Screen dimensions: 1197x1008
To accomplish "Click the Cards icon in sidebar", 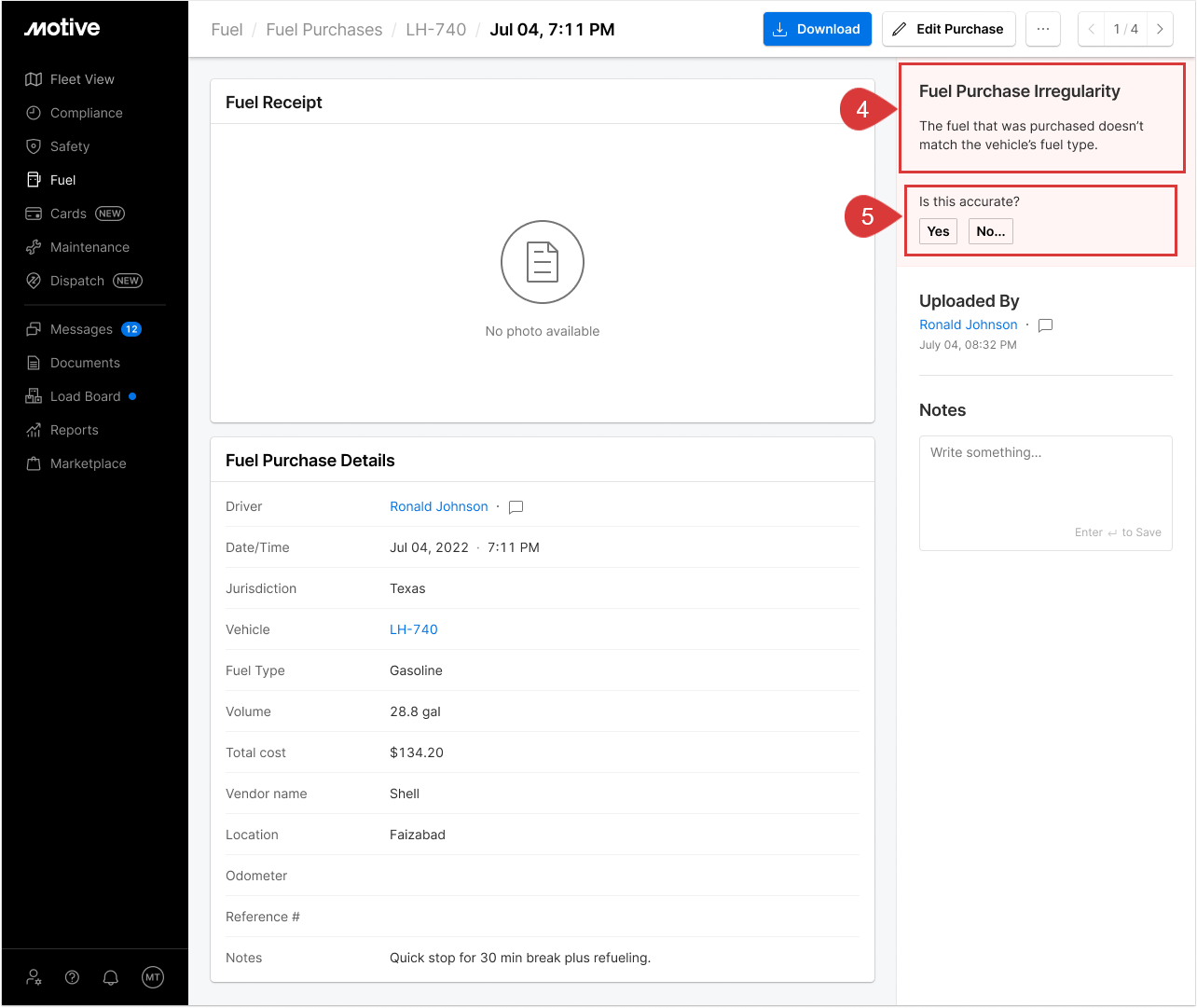I will [x=34, y=214].
